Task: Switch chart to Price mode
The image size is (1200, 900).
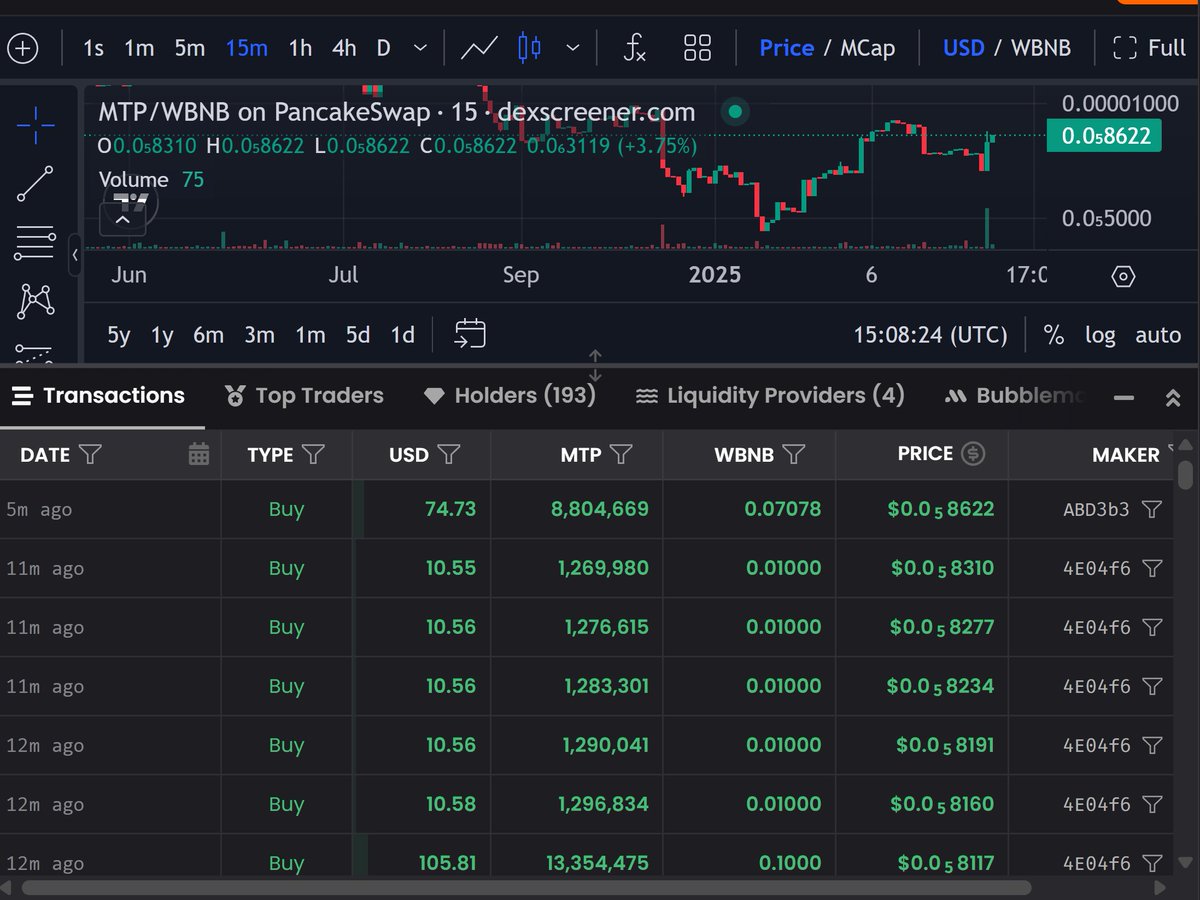Action: (786, 48)
